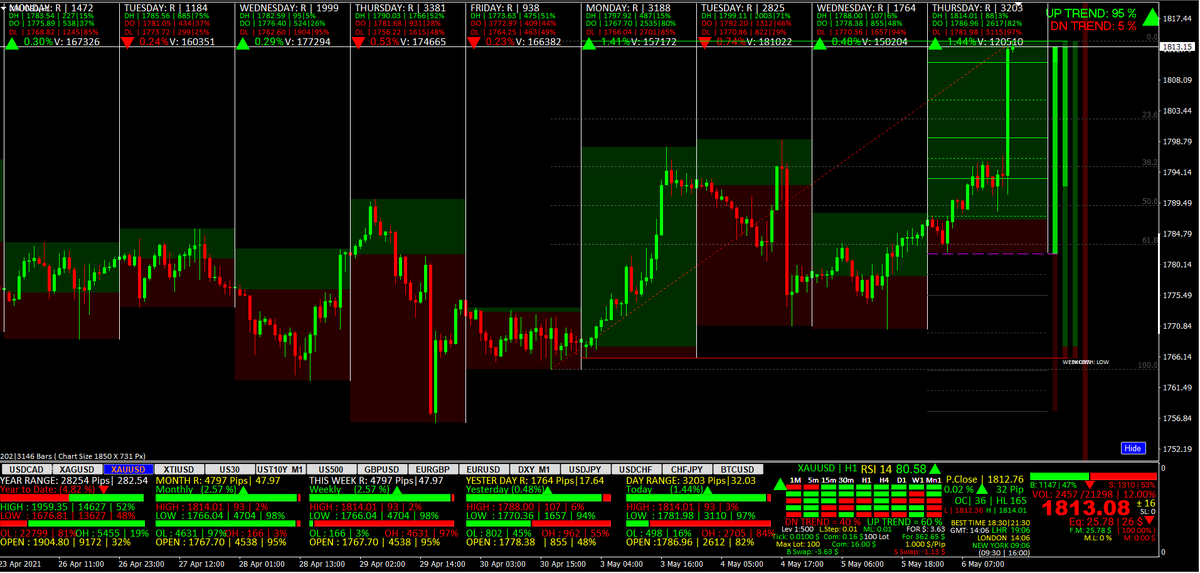Click the green Weekly 2.57% up arrow

click(397, 489)
